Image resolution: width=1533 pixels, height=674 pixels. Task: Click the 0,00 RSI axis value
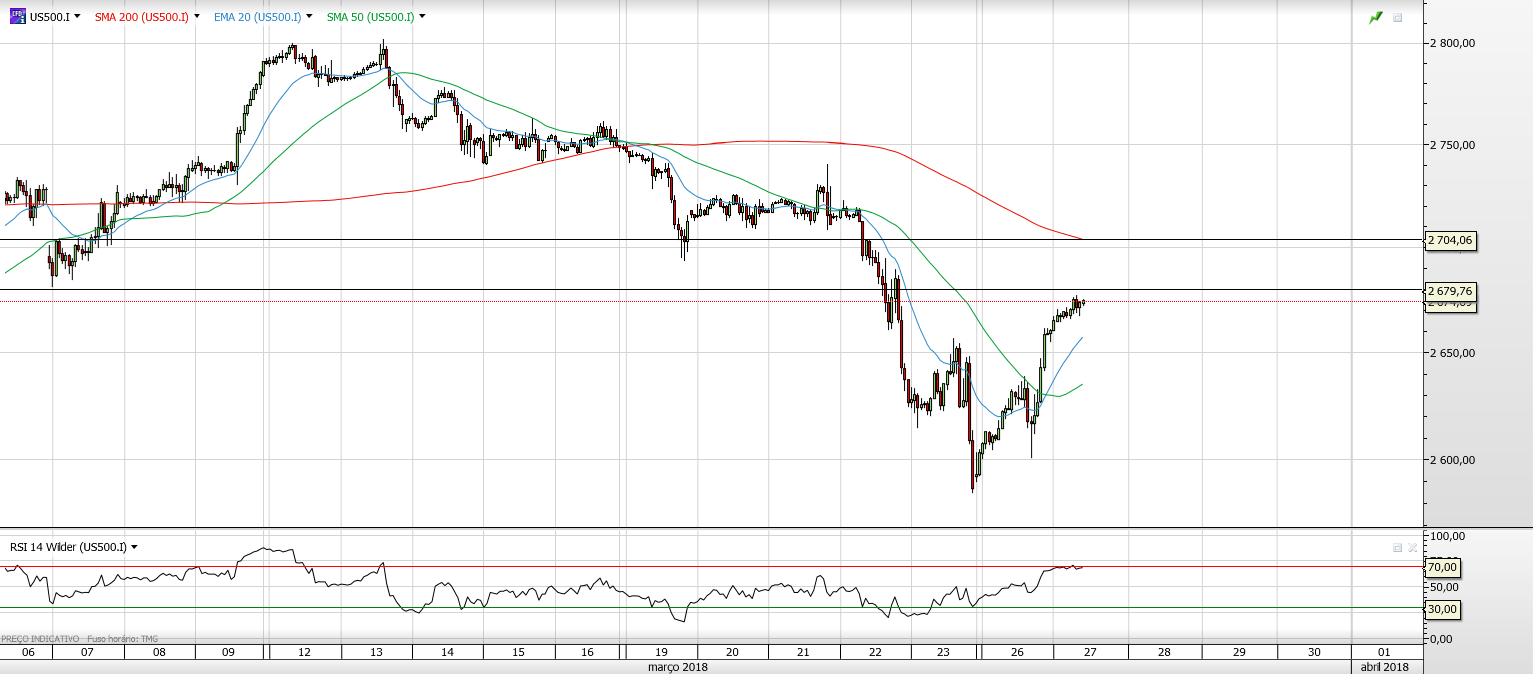click(1441, 638)
